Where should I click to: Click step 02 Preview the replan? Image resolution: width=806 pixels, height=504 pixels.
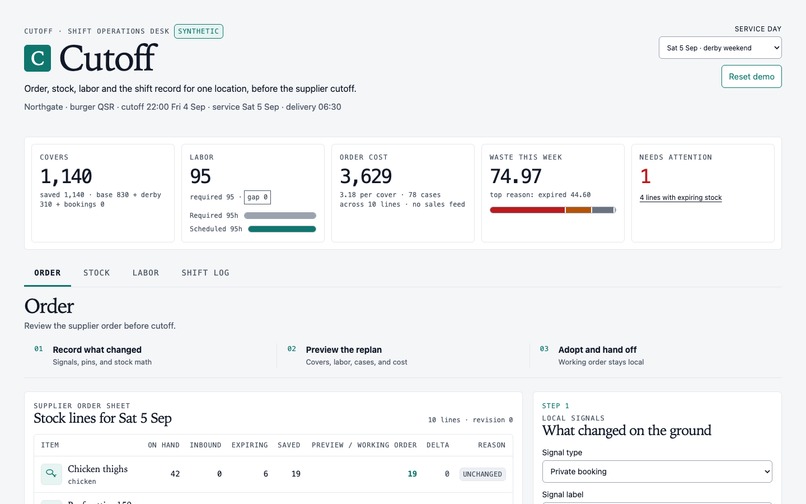click(343, 350)
